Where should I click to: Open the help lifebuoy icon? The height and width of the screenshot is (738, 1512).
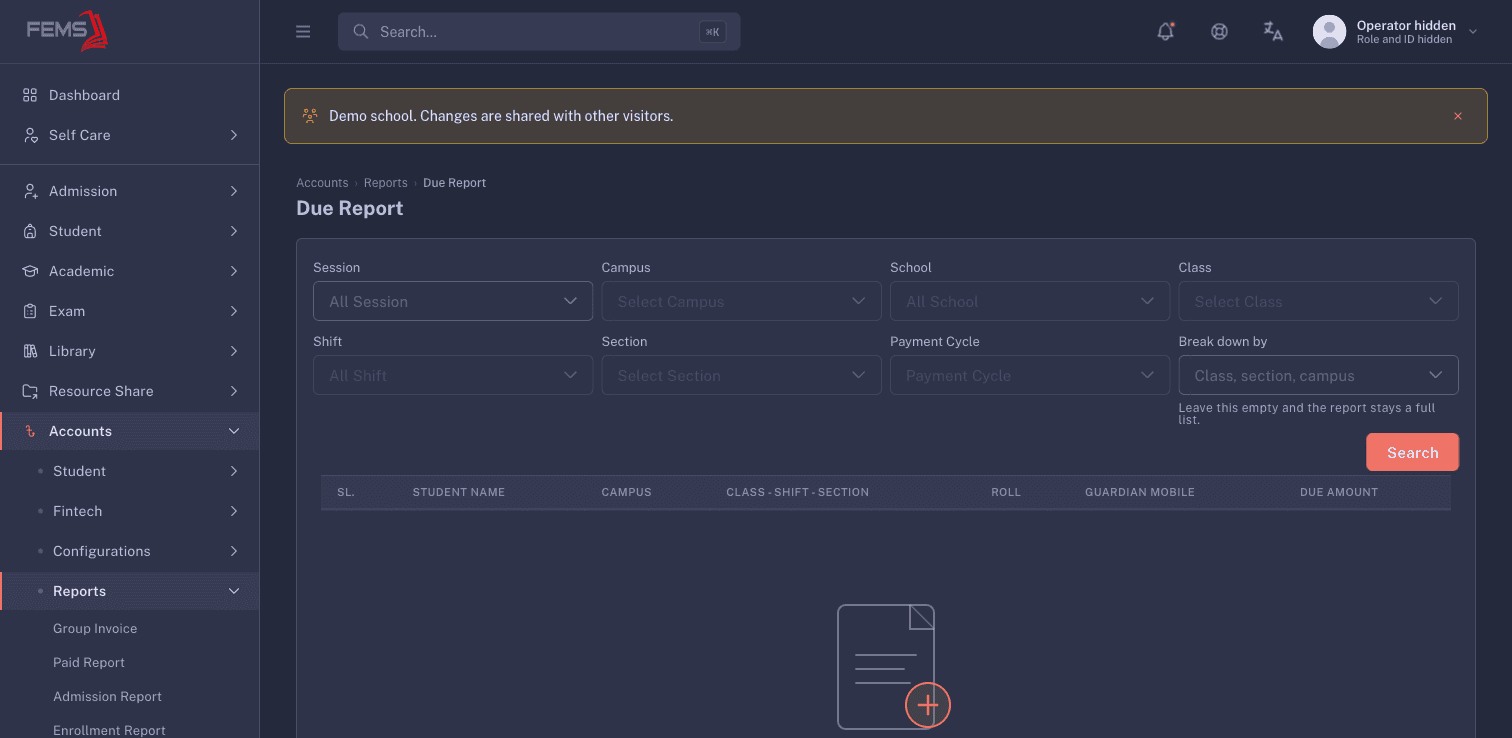pyautogui.click(x=1219, y=31)
